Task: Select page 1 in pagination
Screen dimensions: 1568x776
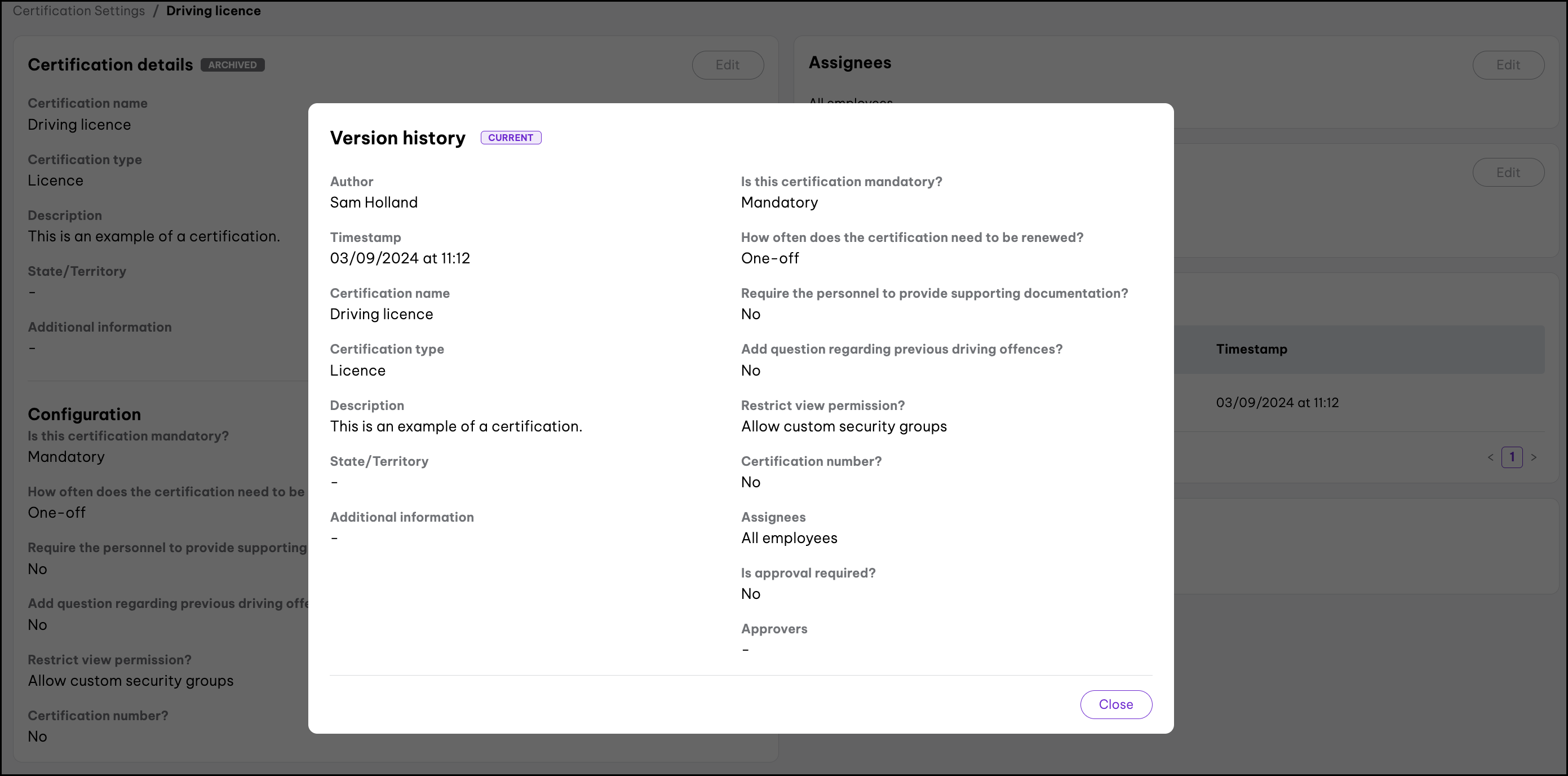Action: tap(1512, 457)
